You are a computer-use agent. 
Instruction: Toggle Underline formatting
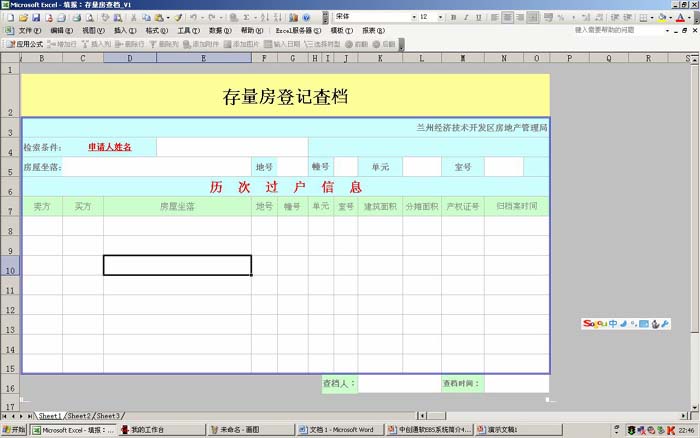(480, 18)
